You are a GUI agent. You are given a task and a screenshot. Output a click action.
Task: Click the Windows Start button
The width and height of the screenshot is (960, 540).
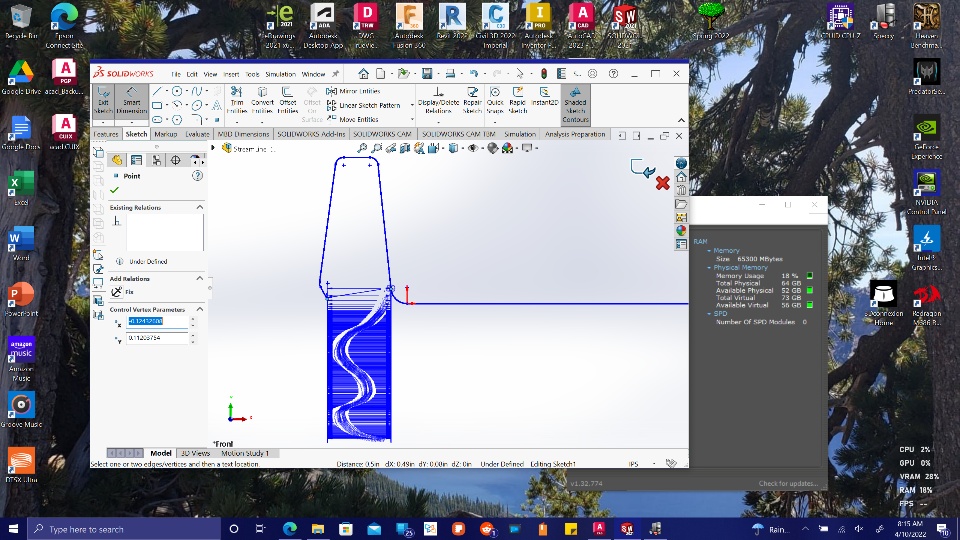pyautogui.click(x=13, y=529)
